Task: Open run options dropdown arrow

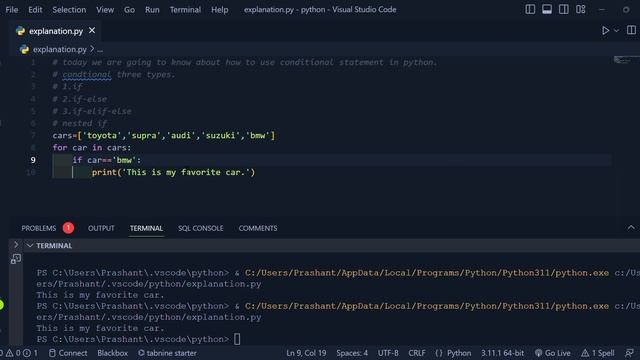Action: (616, 31)
